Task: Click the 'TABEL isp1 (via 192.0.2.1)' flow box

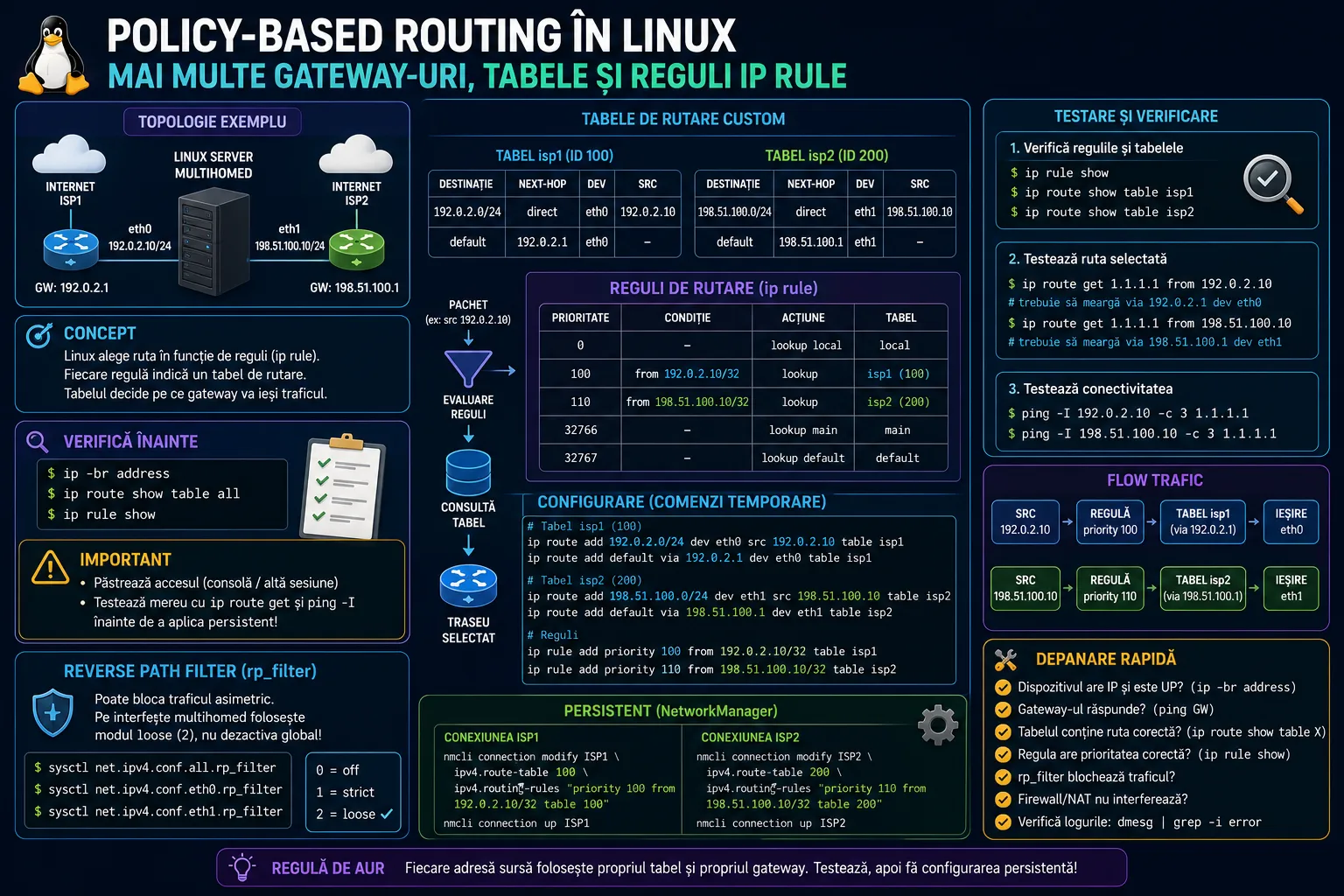Action: [x=1202, y=521]
